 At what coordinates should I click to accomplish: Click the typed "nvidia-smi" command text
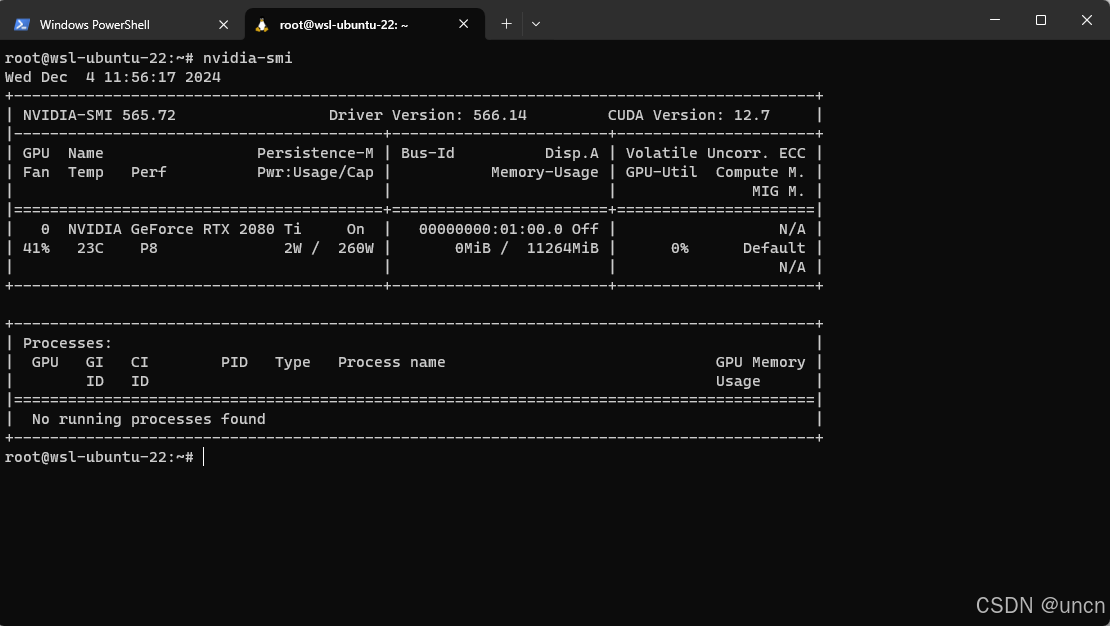[x=248, y=58]
